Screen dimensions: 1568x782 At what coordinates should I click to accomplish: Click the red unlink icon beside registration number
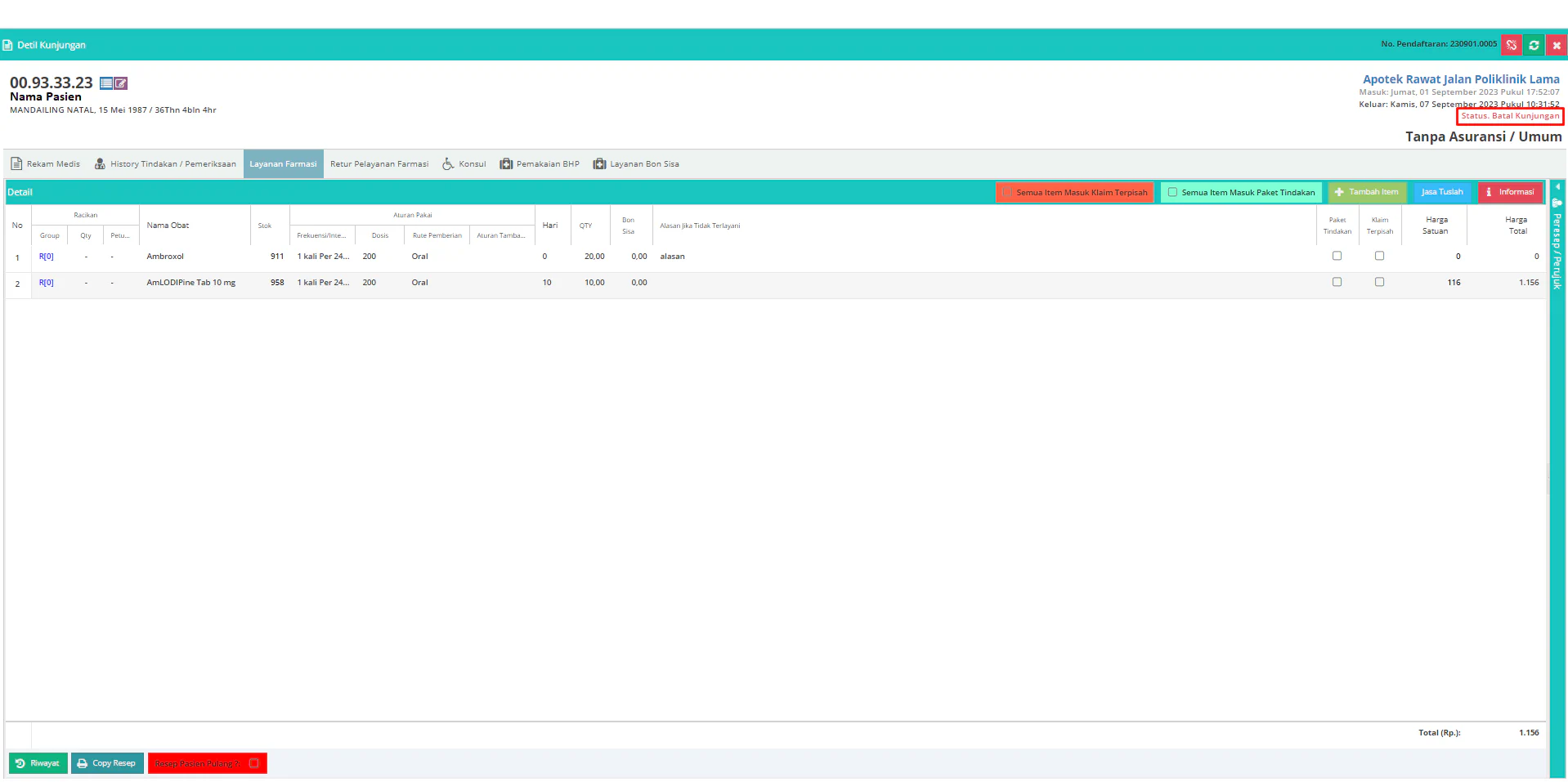click(1512, 45)
